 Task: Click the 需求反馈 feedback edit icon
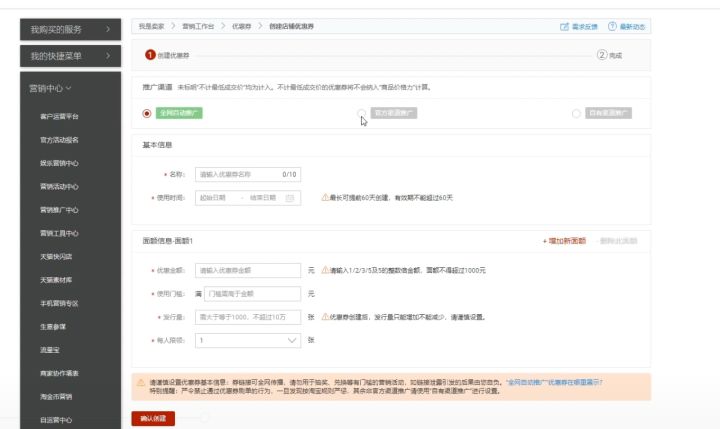(564, 27)
